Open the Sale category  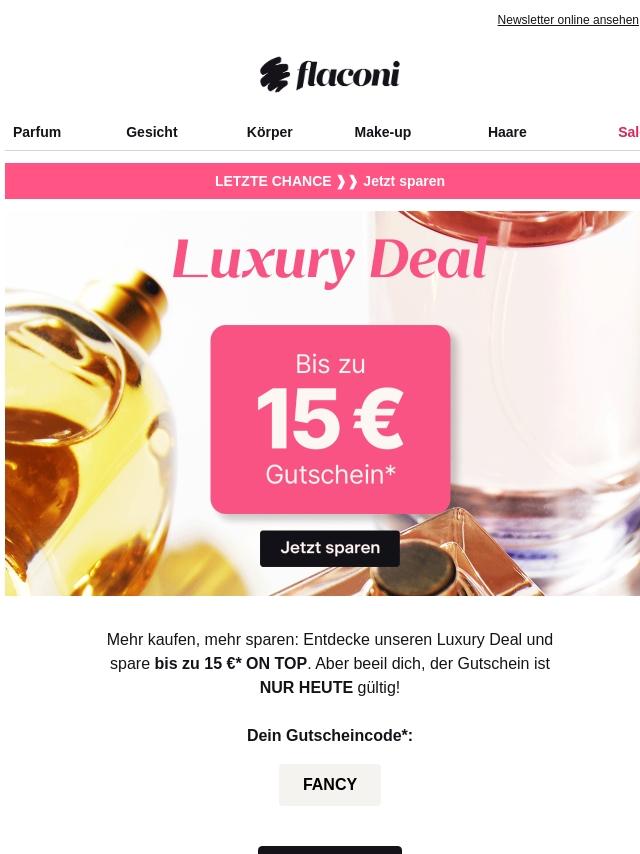(x=629, y=132)
